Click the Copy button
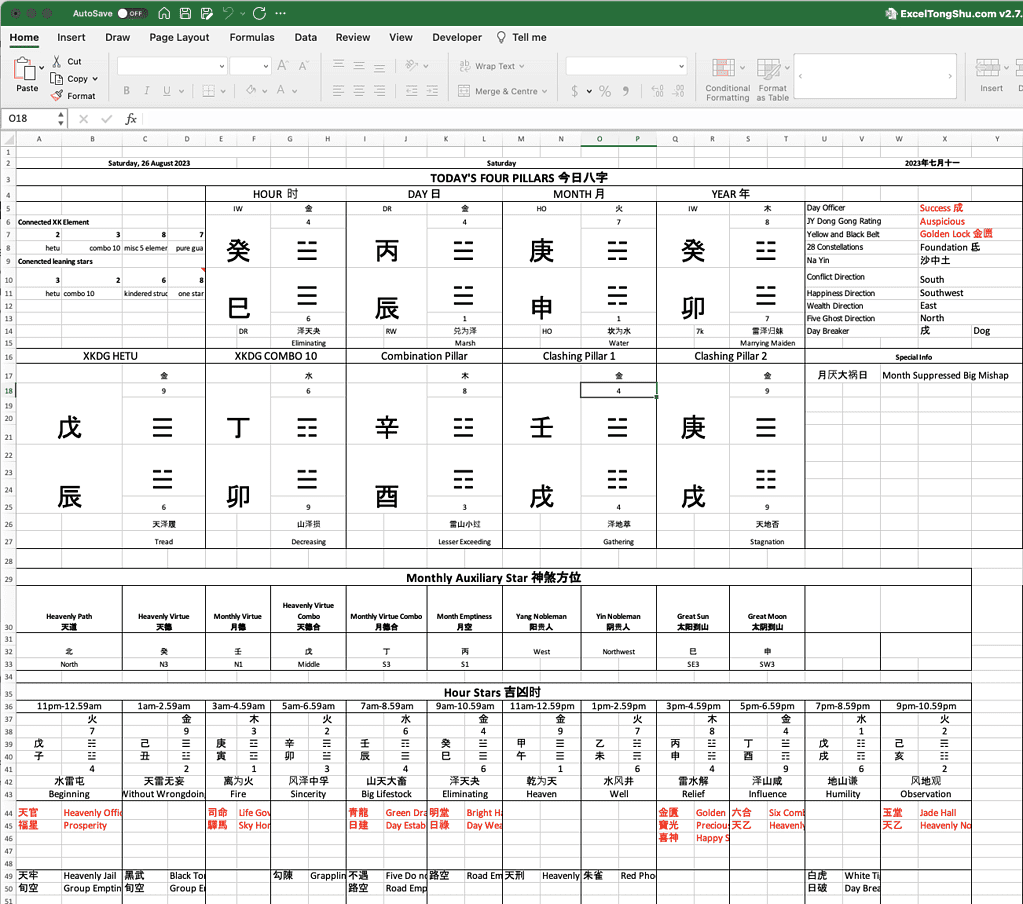Viewport: 1023px width, 904px height. (72, 78)
